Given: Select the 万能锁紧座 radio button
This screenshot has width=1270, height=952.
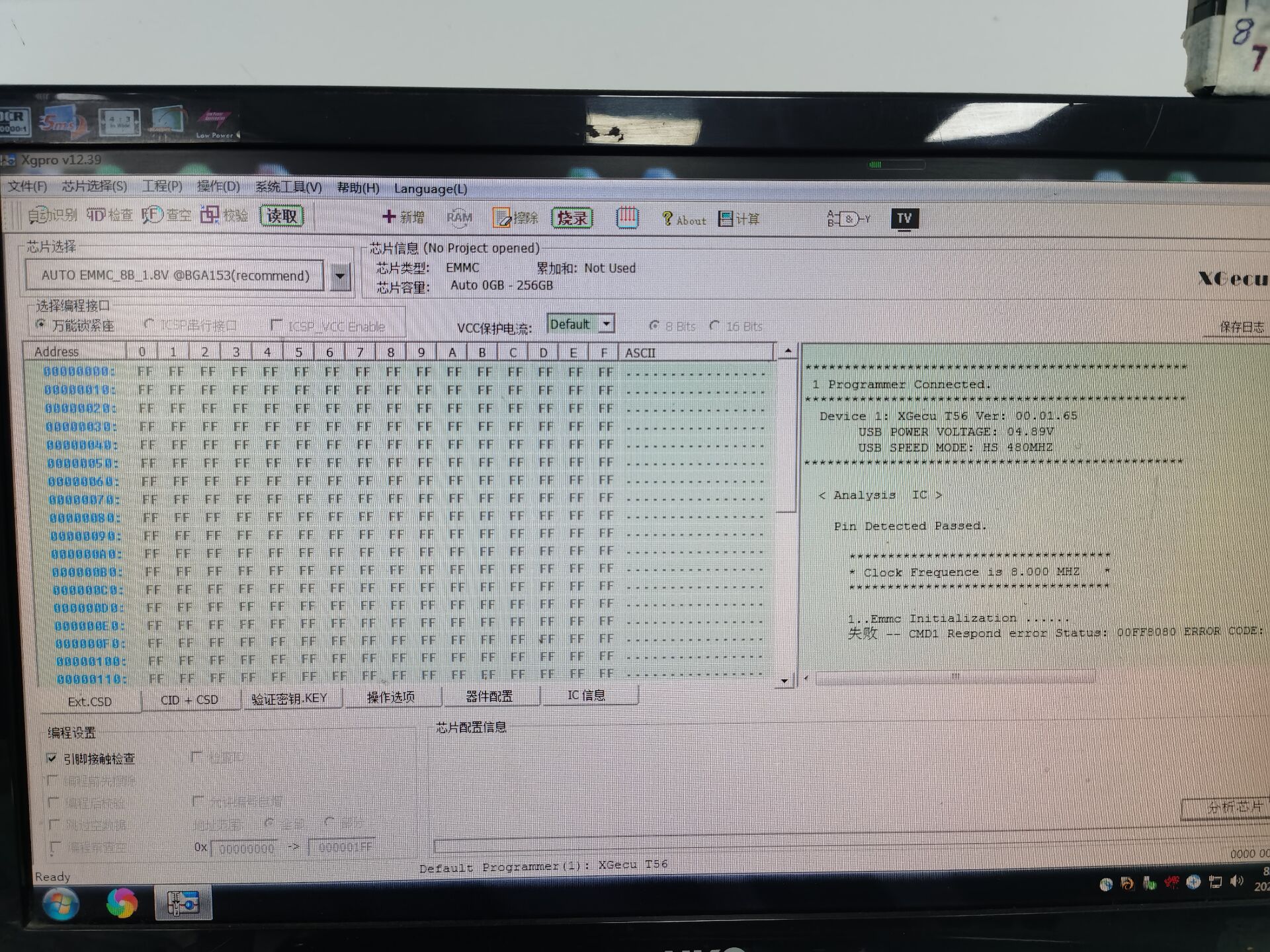Looking at the screenshot, I should click(41, 325).
